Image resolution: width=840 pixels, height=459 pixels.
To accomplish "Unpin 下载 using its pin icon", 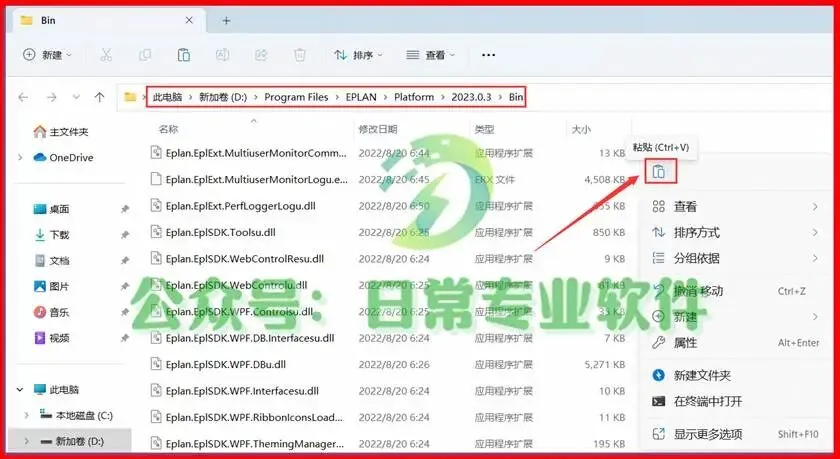I will (125, 235).
